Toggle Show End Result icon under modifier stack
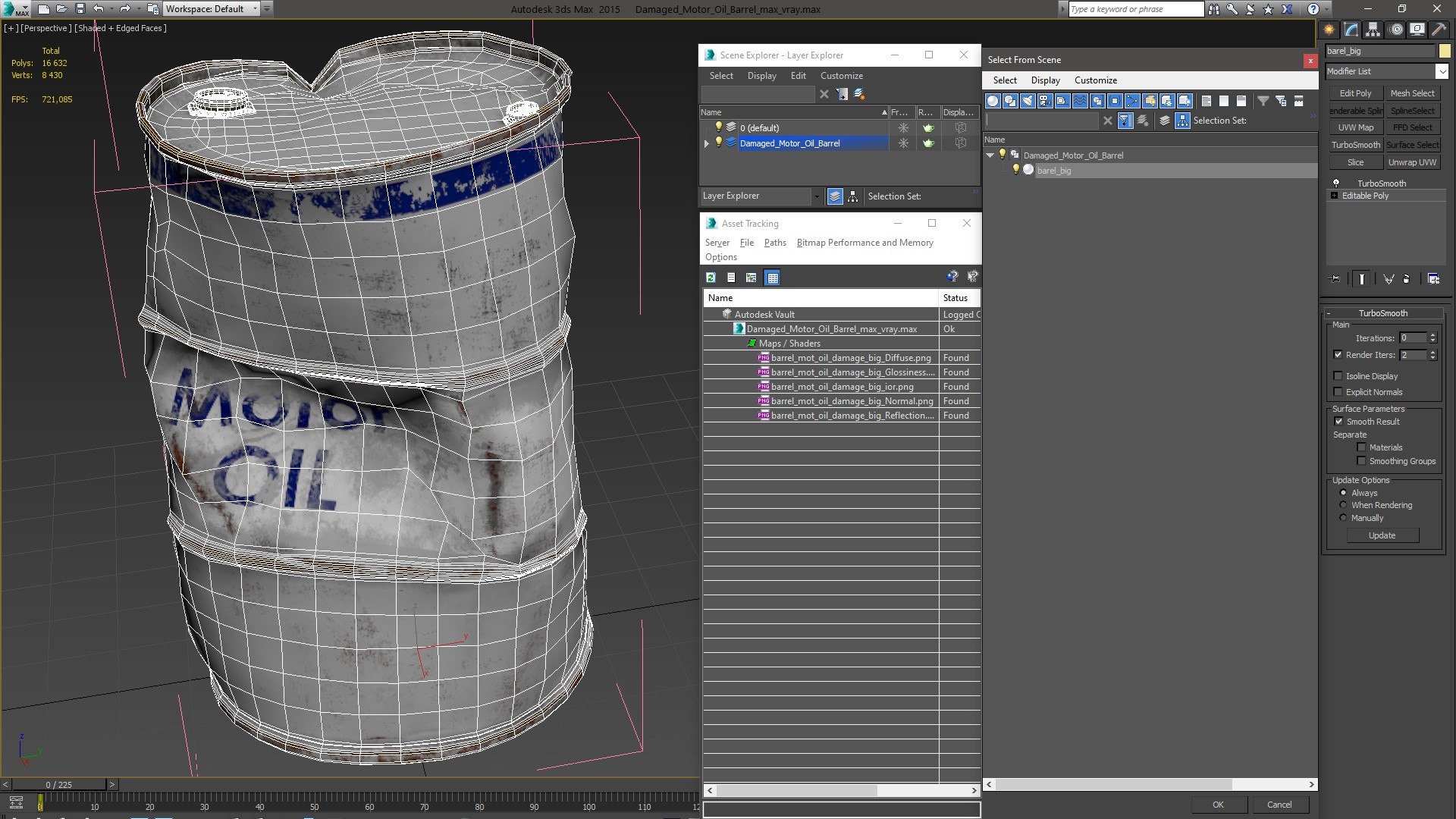The height and width of the screenshot is (819, 1456). (x=1362, y=279)
